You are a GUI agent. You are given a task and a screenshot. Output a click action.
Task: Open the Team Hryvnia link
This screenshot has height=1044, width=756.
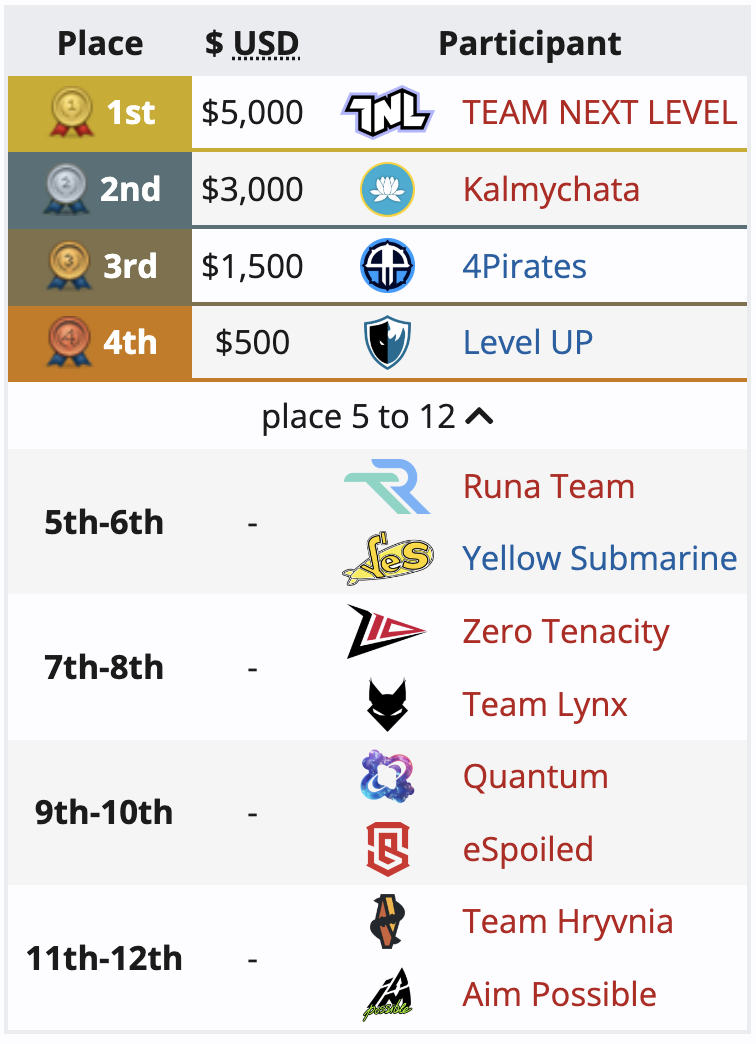[x=567, y=922]
